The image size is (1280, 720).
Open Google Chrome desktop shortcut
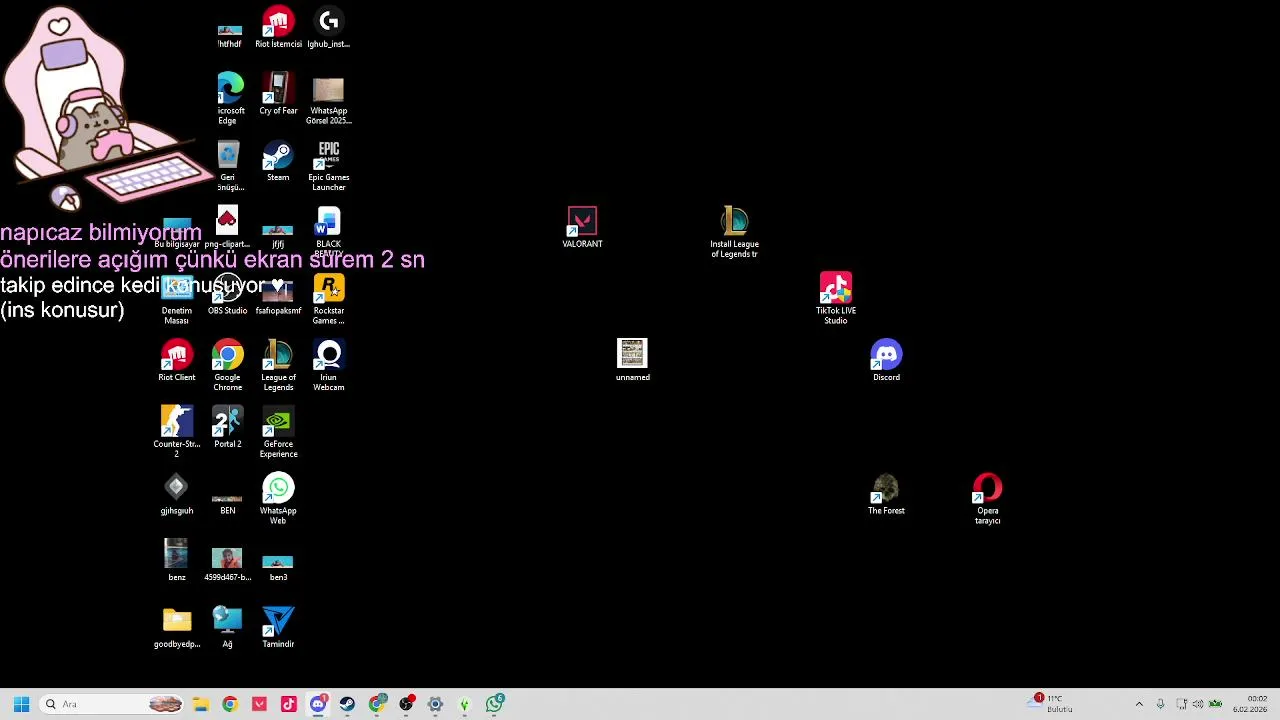coord(227,366)
